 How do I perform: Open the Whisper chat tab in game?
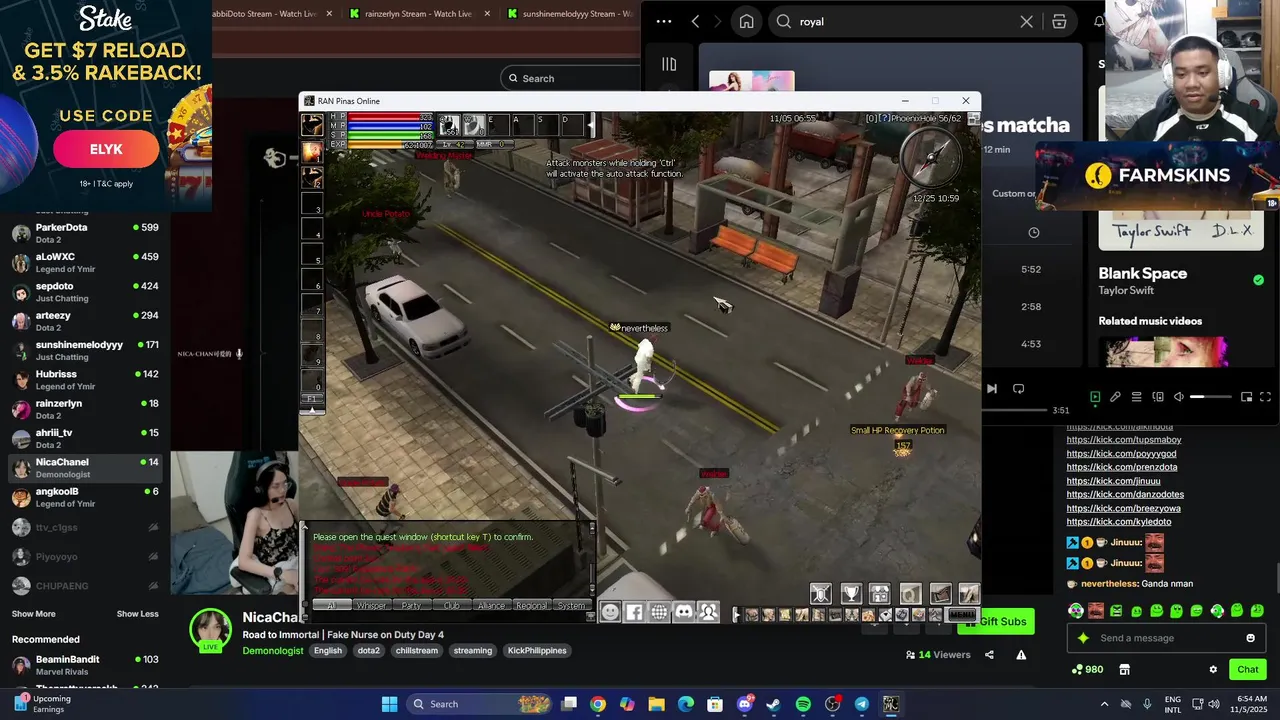[x=371, y=605]
